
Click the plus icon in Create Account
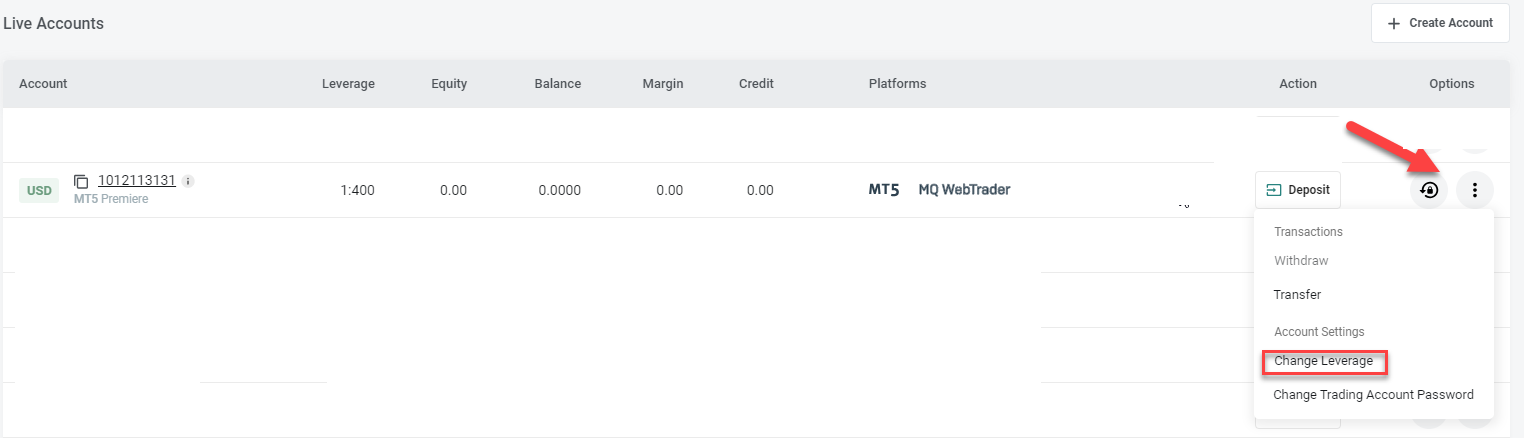coord(1394,23)
